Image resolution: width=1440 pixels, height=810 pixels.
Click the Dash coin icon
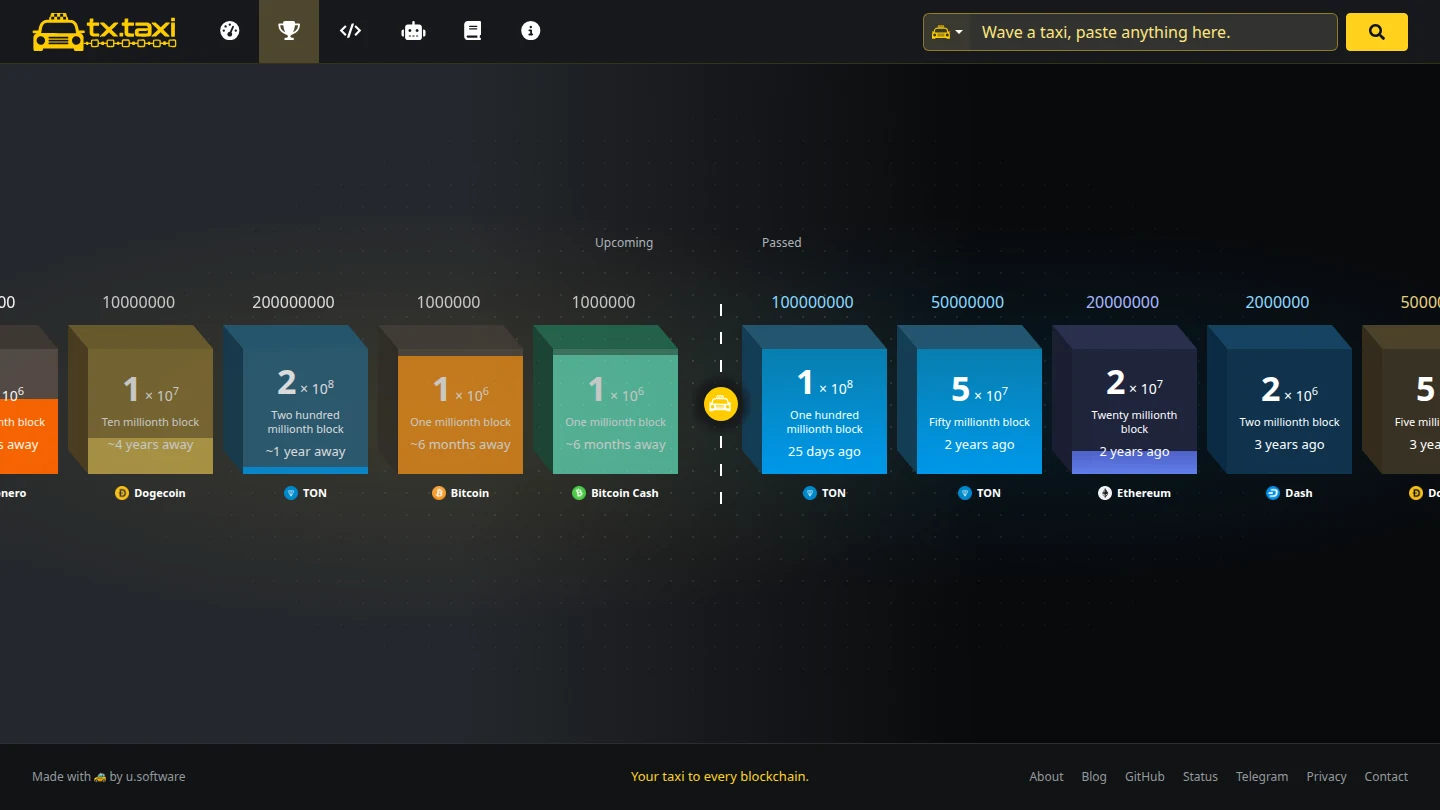[x=1273, y=493]
